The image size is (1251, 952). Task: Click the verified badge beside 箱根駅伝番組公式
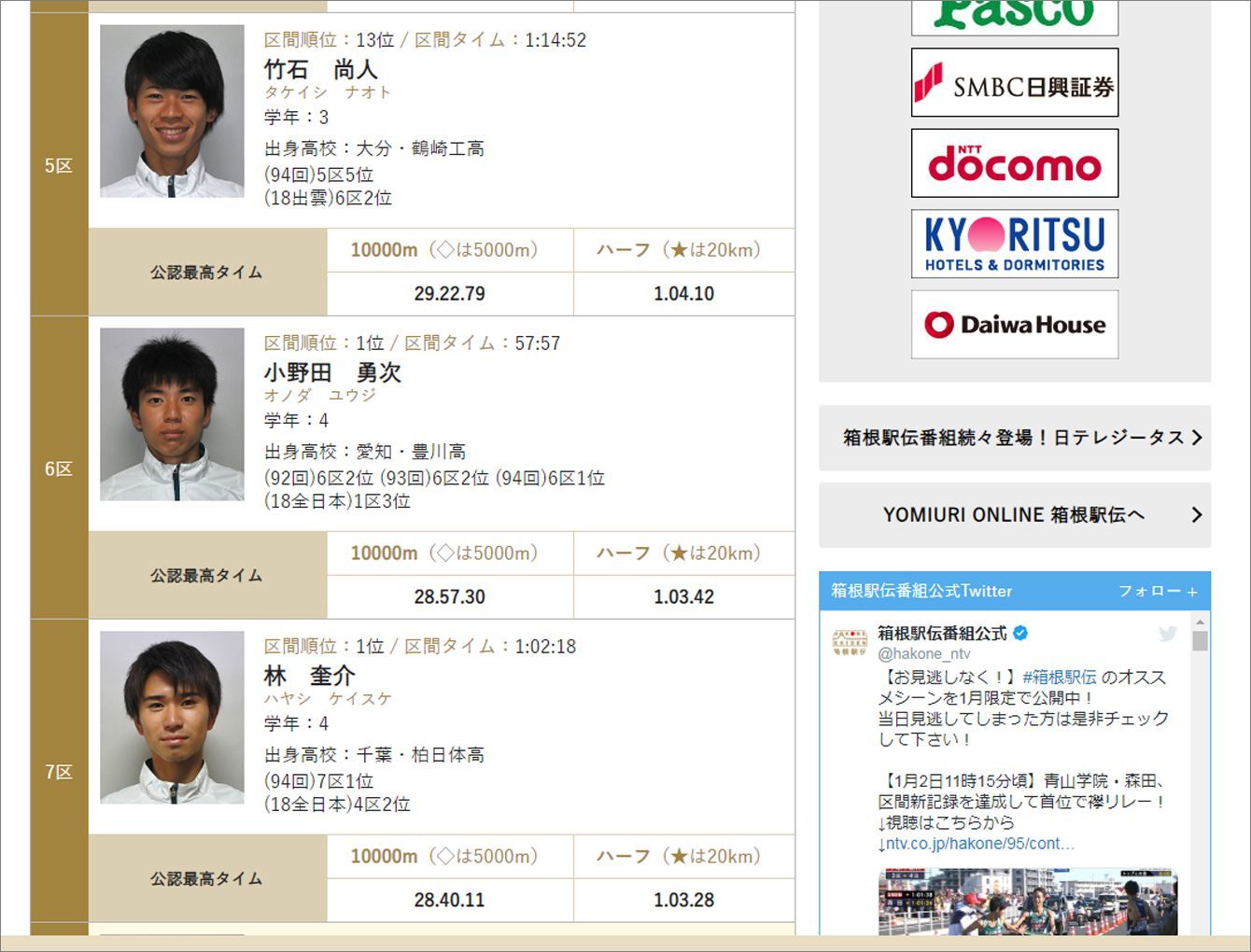(1020, 633)
